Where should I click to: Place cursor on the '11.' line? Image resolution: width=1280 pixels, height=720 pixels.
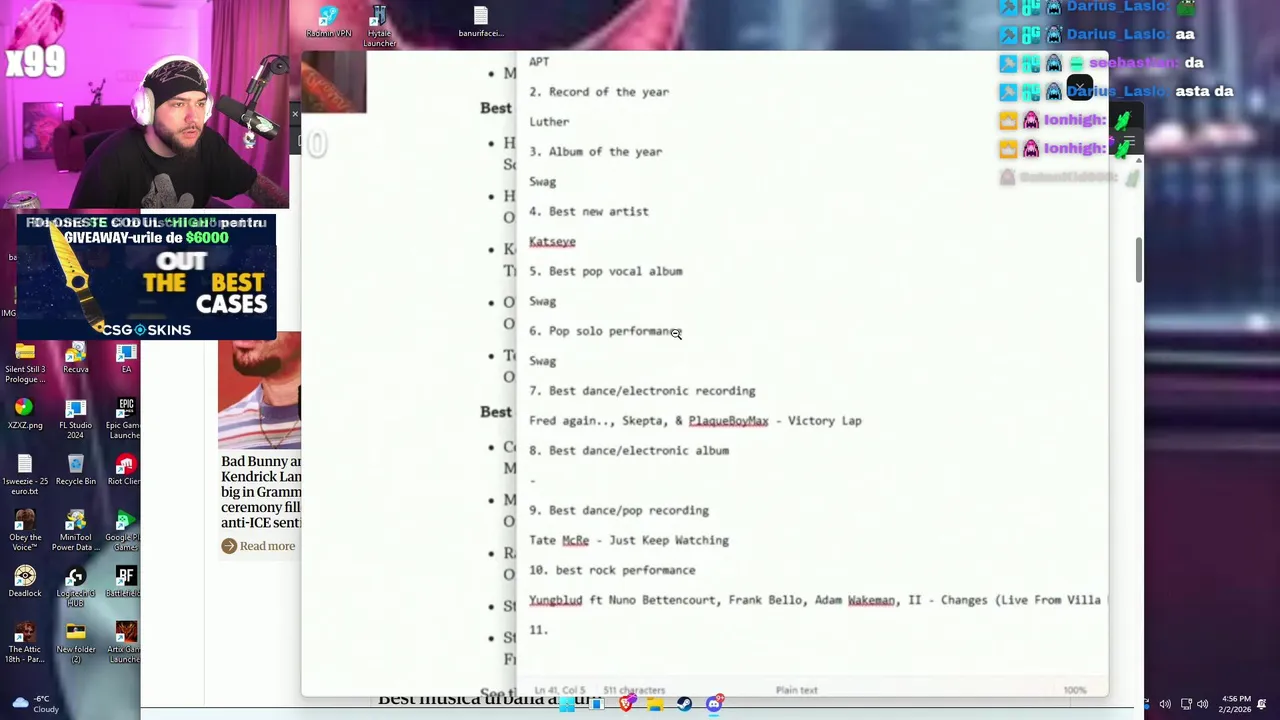539,631
